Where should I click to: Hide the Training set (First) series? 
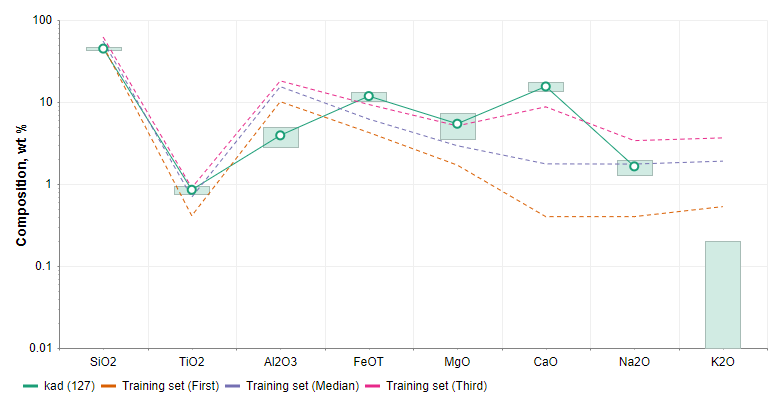[x=165, y=385]
